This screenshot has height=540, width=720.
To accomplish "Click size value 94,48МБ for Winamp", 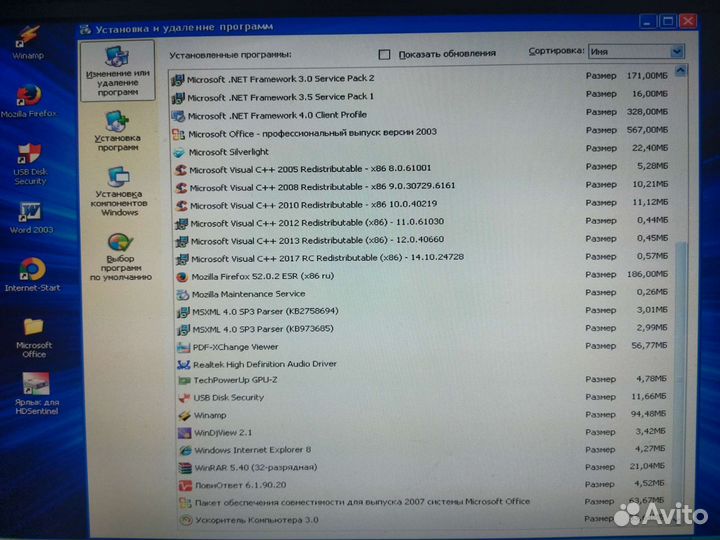I will (648, 414).
